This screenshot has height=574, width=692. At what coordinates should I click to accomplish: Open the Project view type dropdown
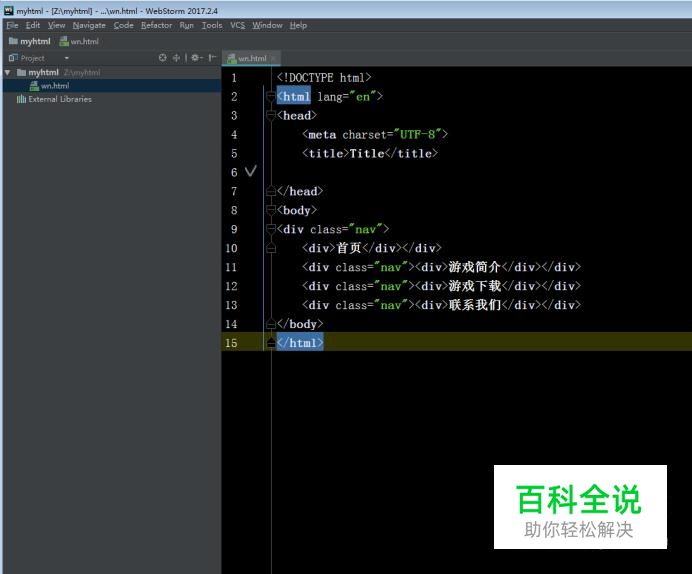[67, 58]
